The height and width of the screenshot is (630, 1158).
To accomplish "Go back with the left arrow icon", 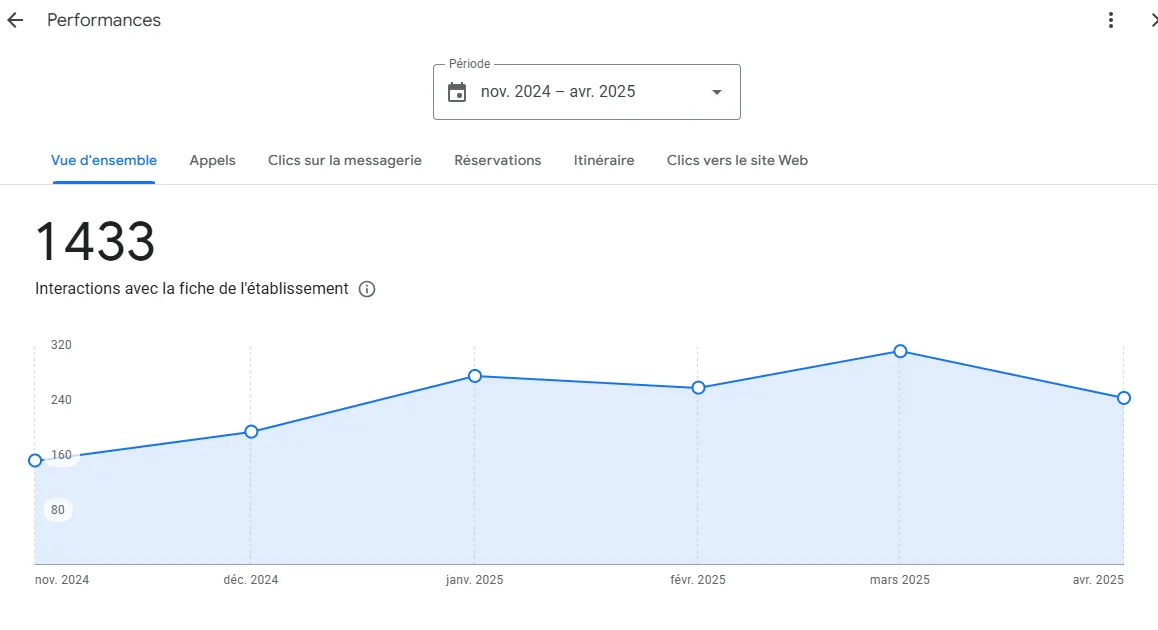I will tap(15, 21).
